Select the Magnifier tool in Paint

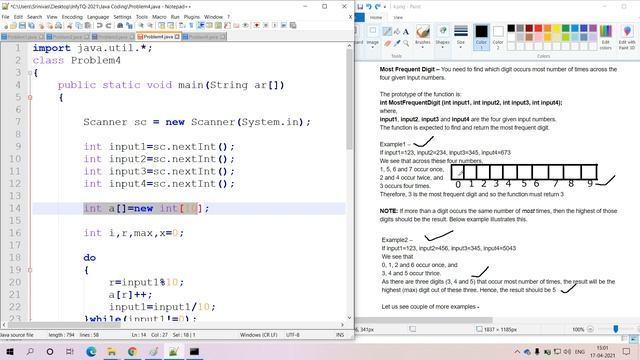pos(406,43)
